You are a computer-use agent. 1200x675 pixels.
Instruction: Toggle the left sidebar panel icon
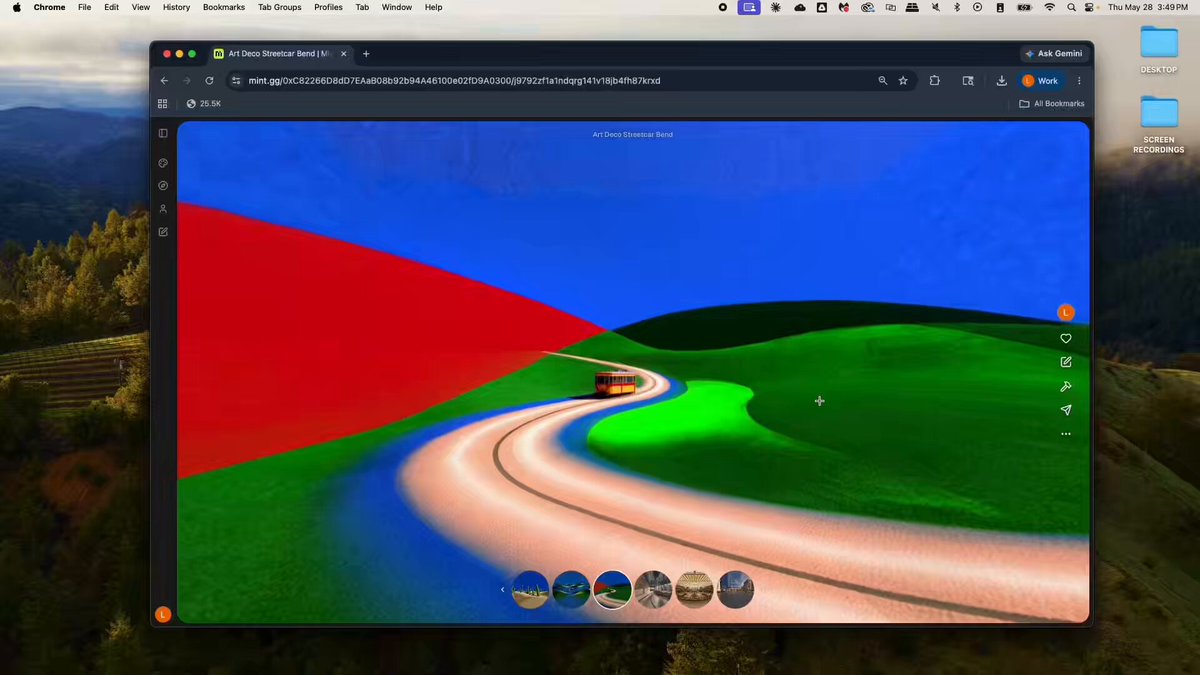(163, 133)
